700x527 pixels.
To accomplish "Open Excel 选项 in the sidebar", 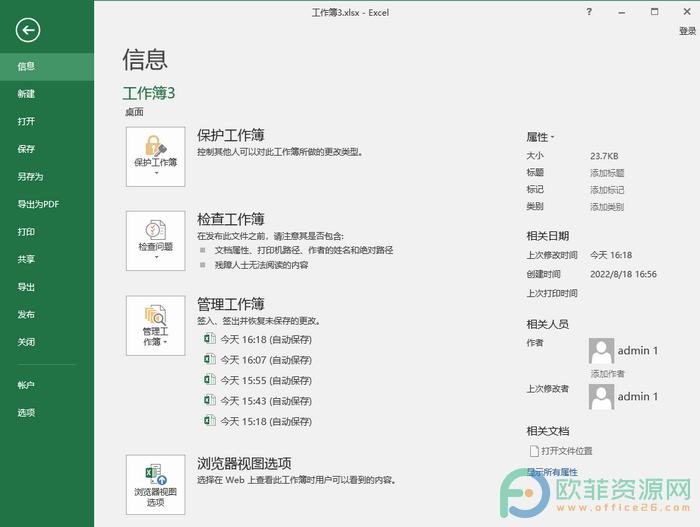I will click(47, 413).
